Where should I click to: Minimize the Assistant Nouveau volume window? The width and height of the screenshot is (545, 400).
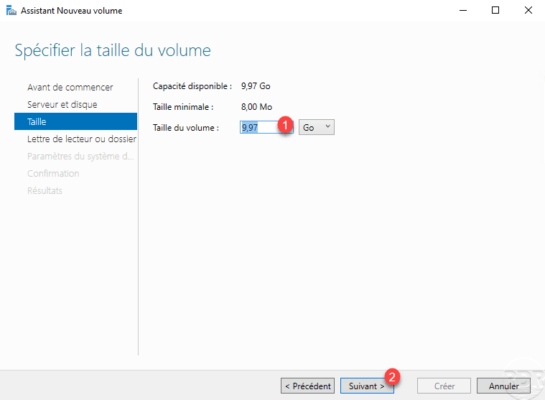tap(463, 10)
